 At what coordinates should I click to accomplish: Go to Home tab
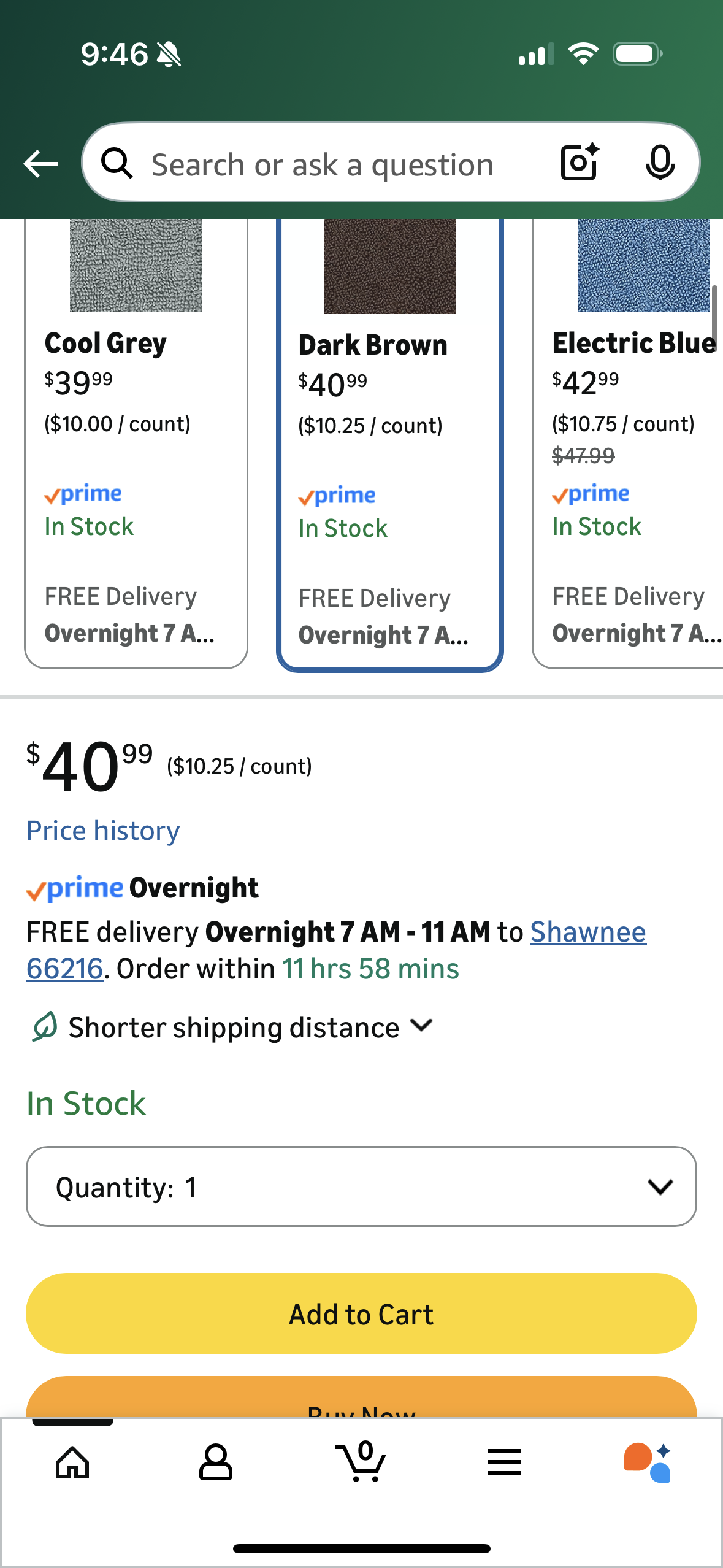coord(72,1462)
